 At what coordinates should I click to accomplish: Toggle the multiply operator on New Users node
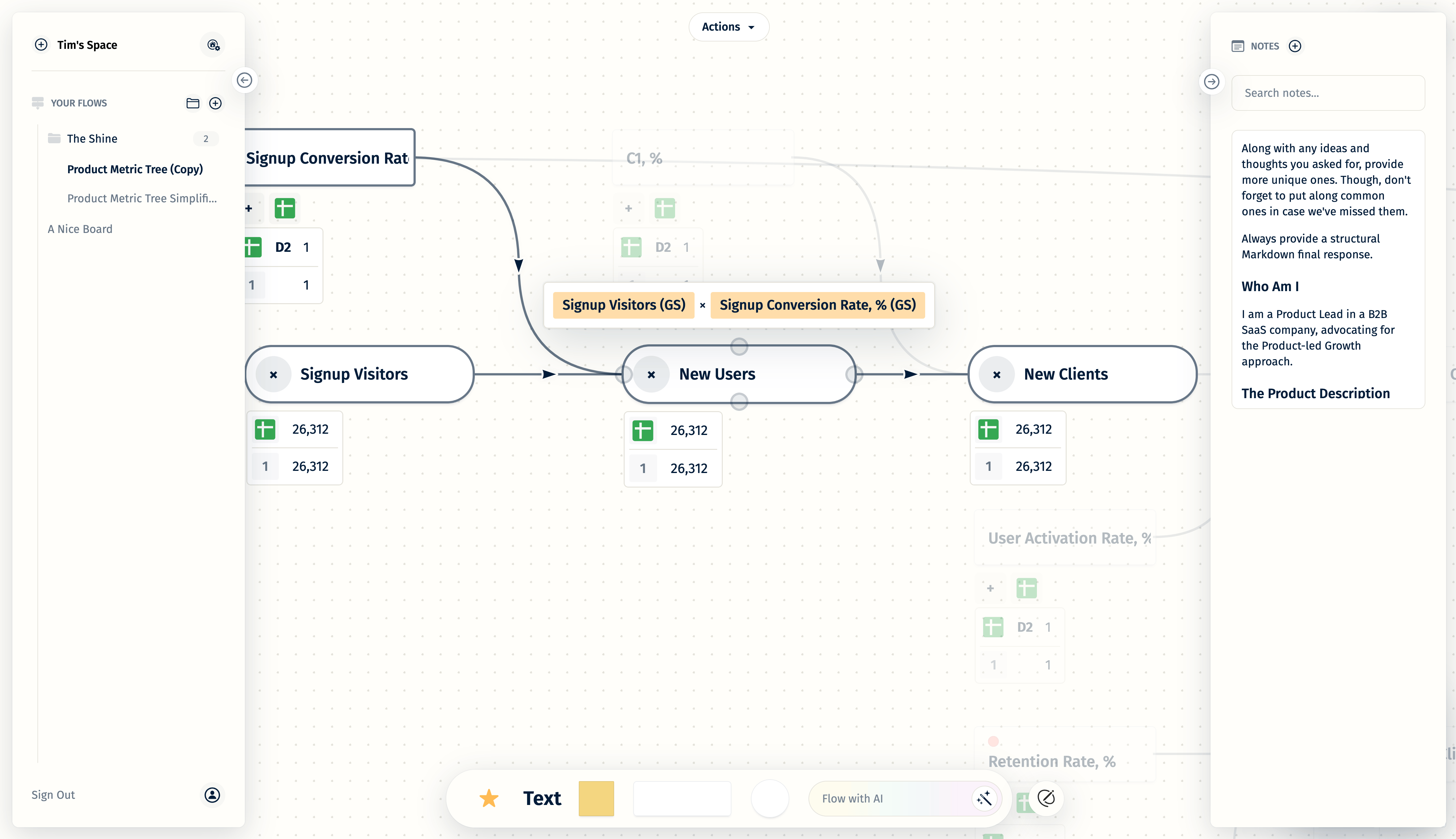coord(651,375)
